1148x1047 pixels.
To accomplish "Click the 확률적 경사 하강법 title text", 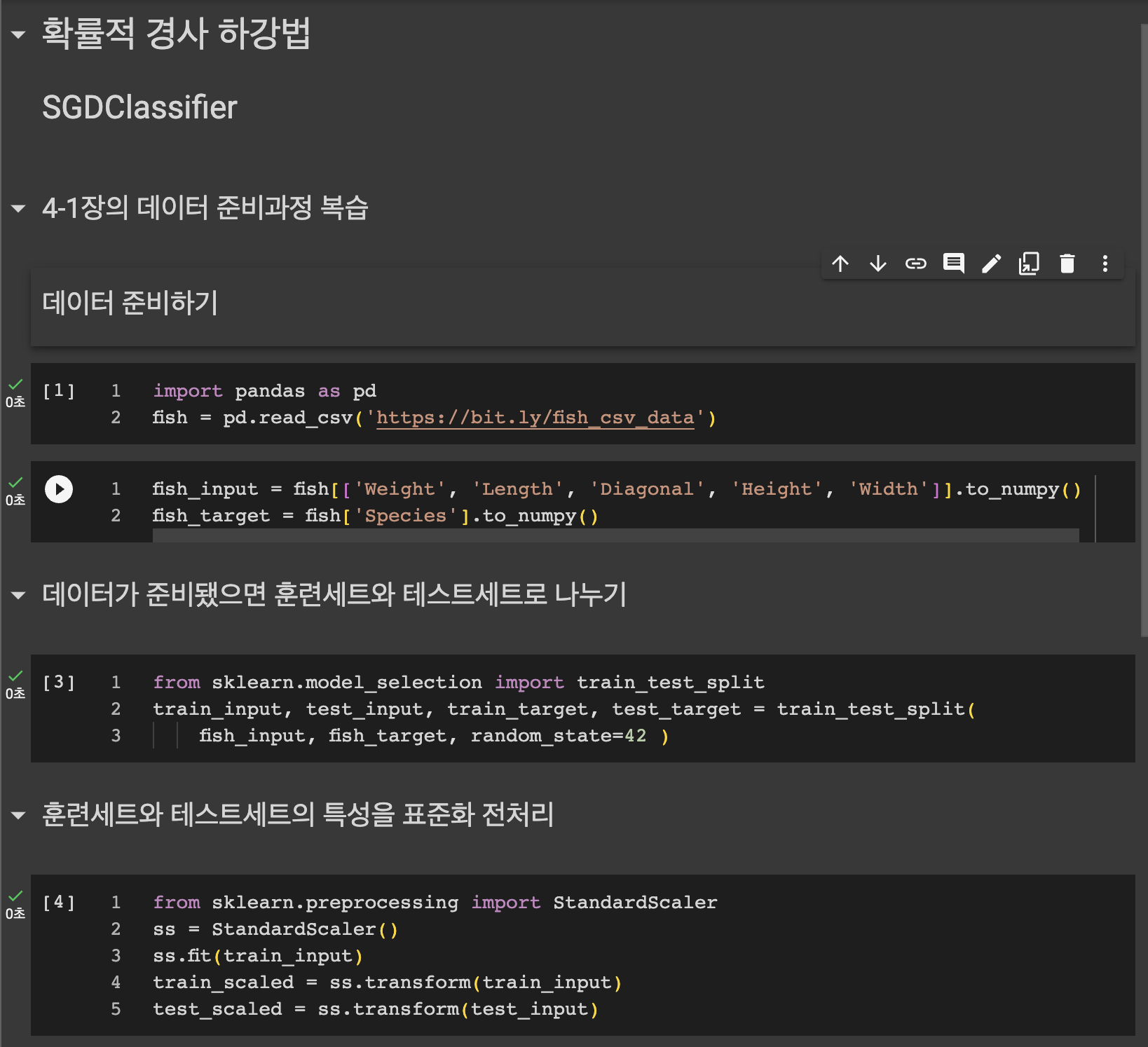I will (x=176, y=34).
